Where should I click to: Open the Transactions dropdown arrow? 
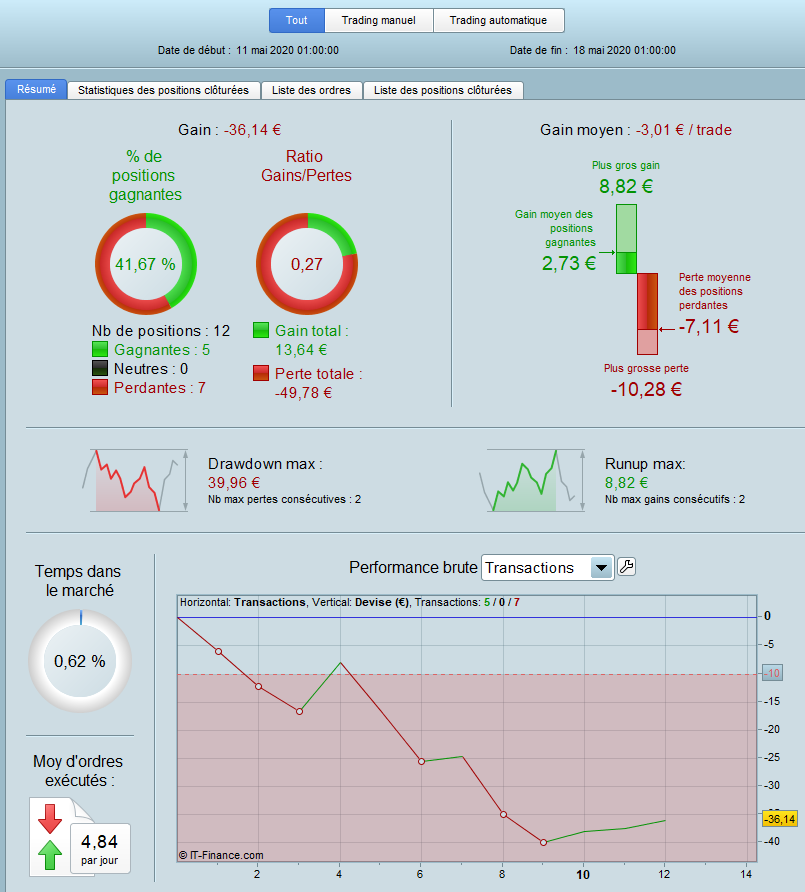click(x=601, y=568)
